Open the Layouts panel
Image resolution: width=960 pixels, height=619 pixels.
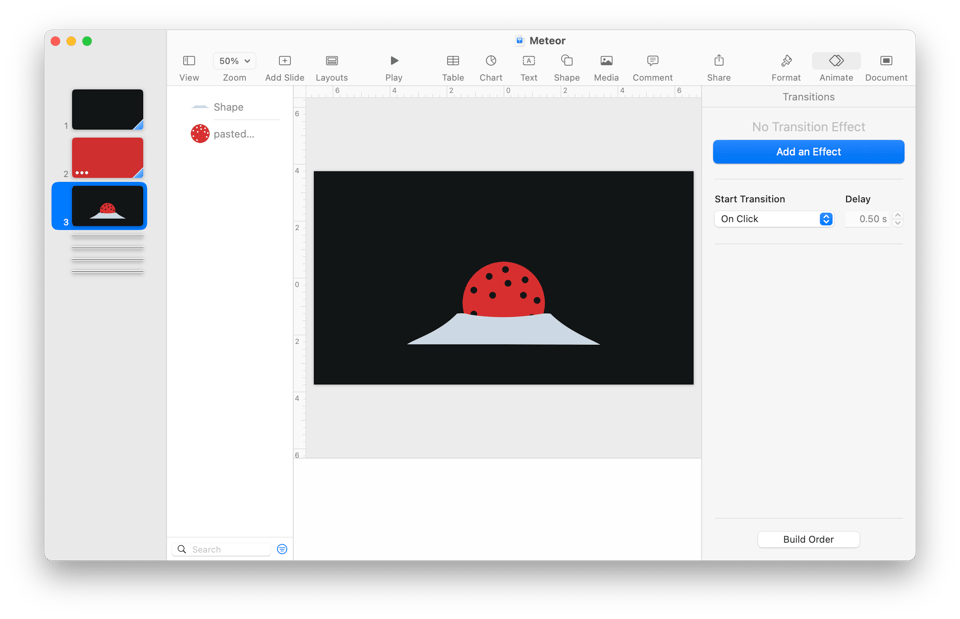pyautogui.click(x=332, y=62)
